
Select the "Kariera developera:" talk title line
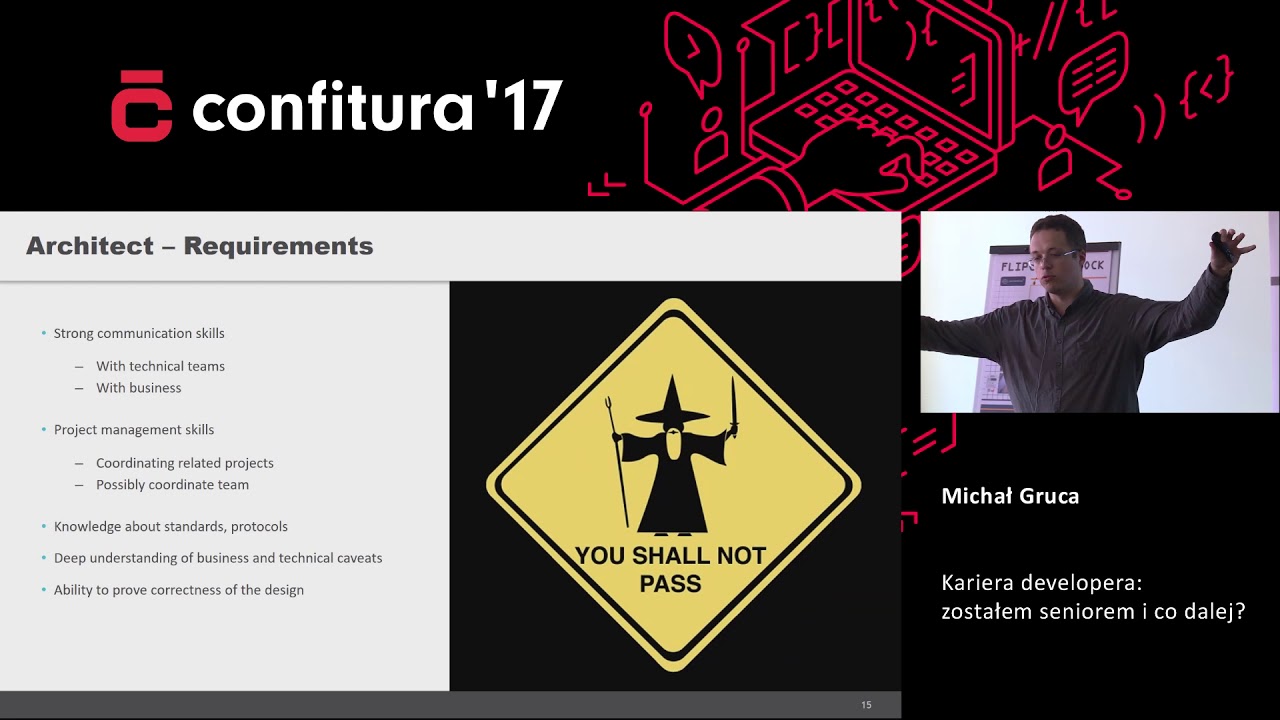coord(1042,583)
